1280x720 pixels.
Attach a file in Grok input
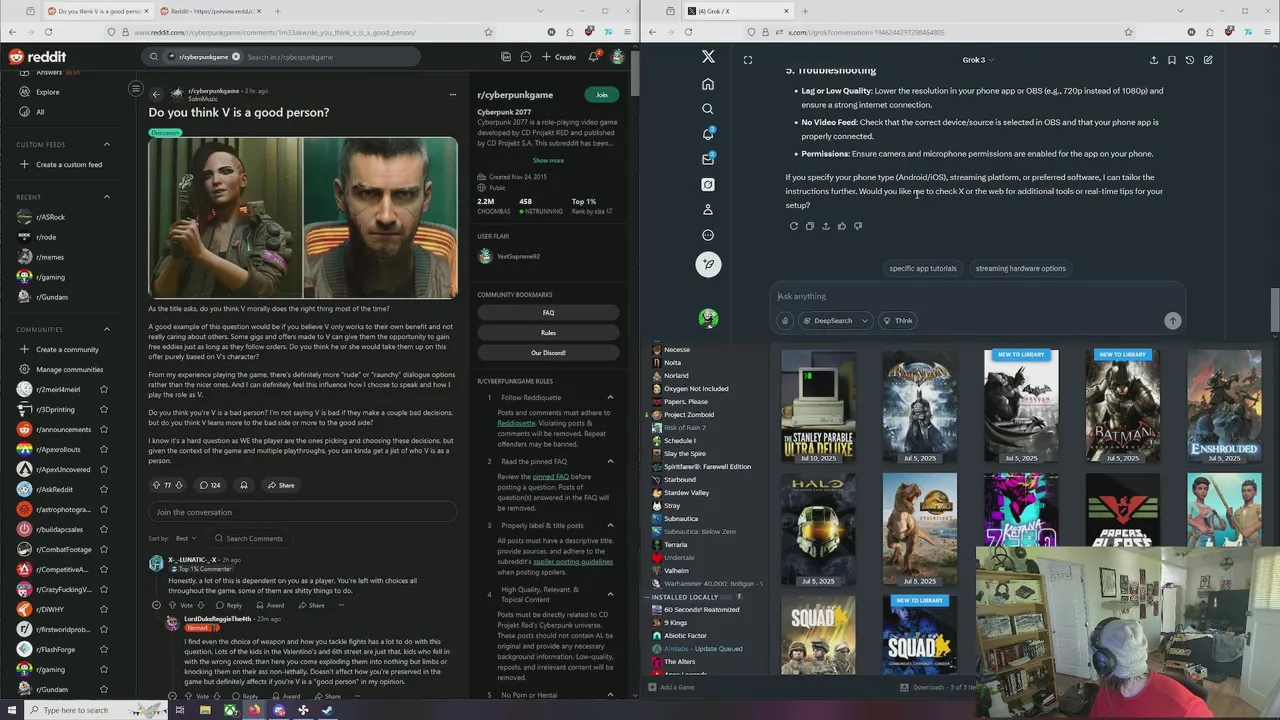(785, 321)
